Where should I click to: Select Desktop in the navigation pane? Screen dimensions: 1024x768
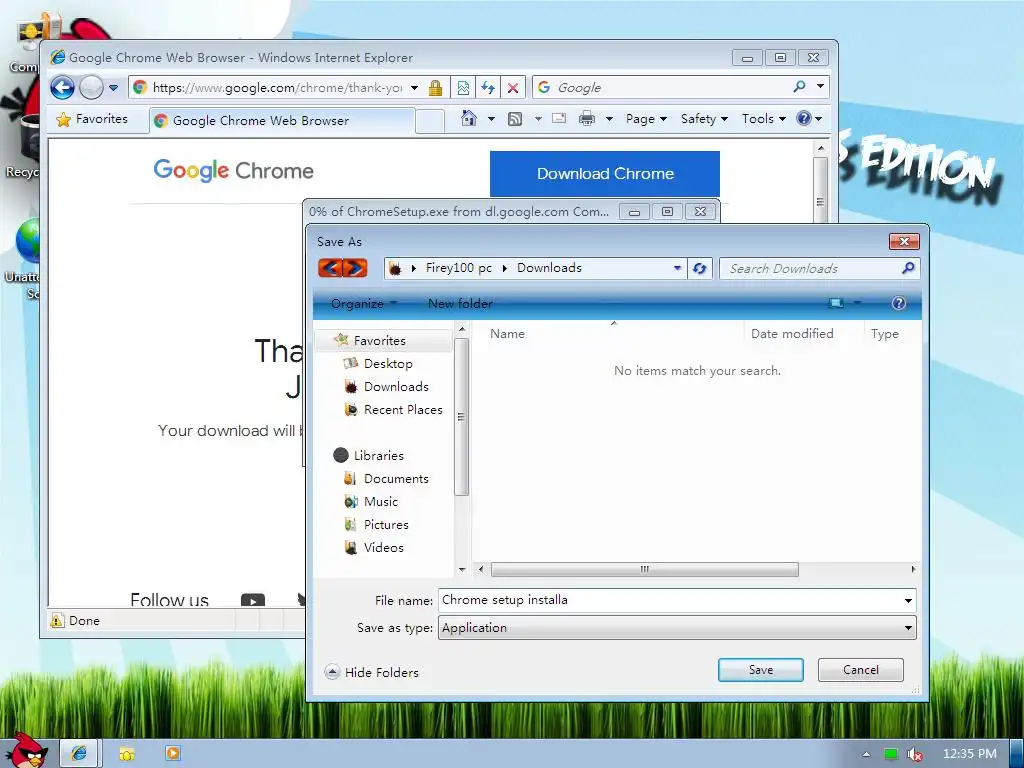pos(388,364)
